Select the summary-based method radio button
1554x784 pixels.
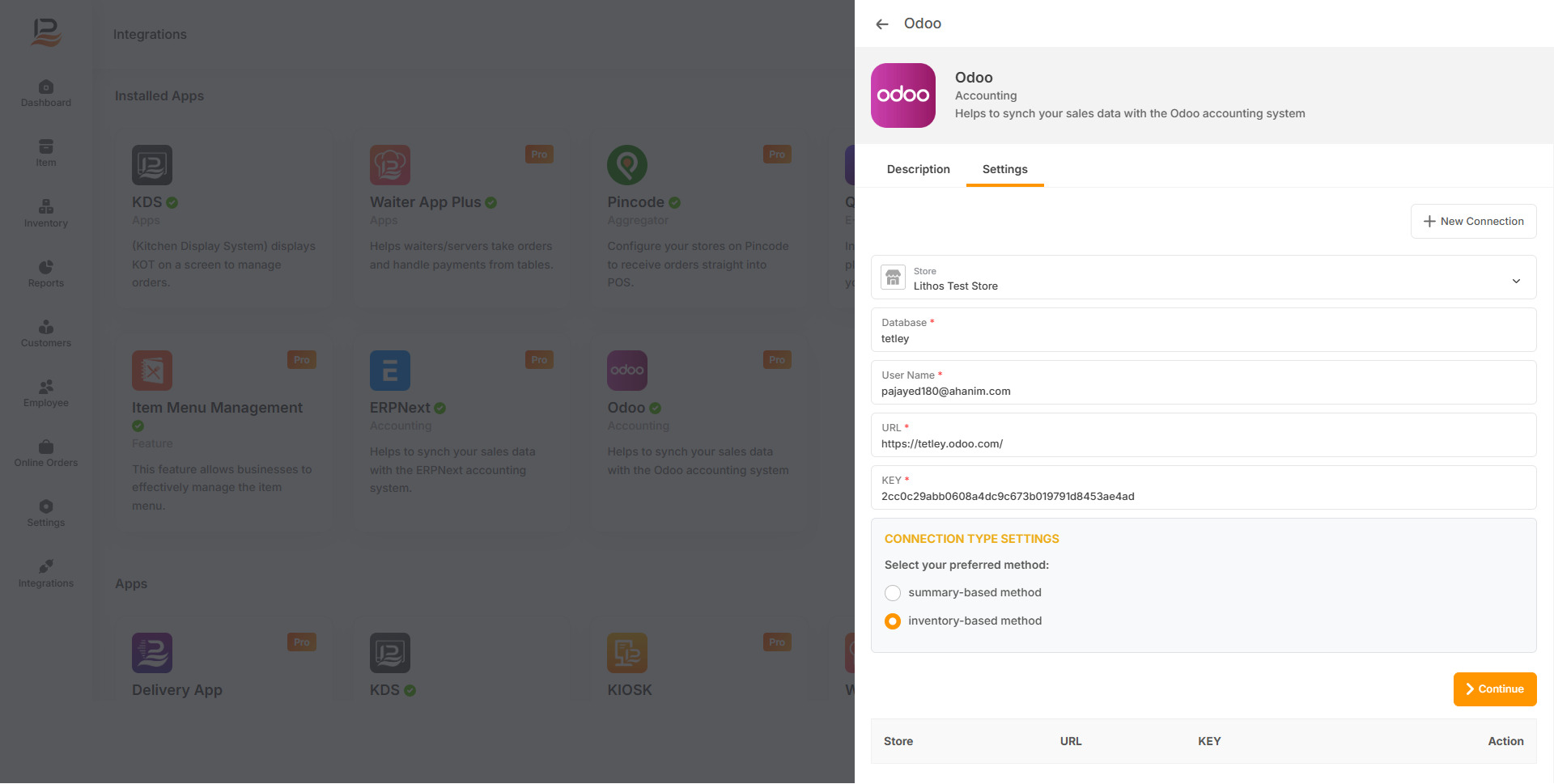click(x=893, y=593)
